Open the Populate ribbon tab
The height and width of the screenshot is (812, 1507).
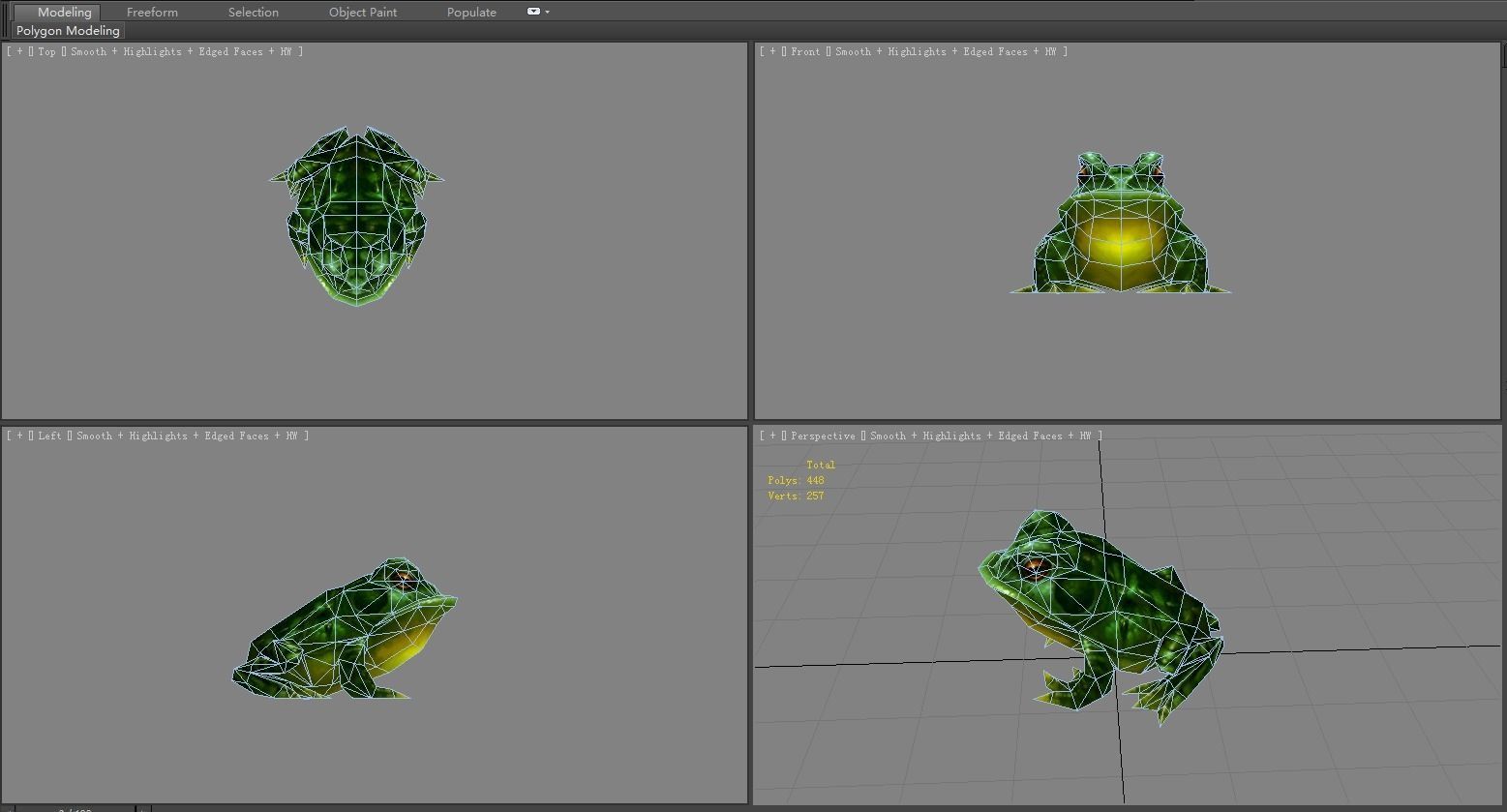tap(471, 12)
